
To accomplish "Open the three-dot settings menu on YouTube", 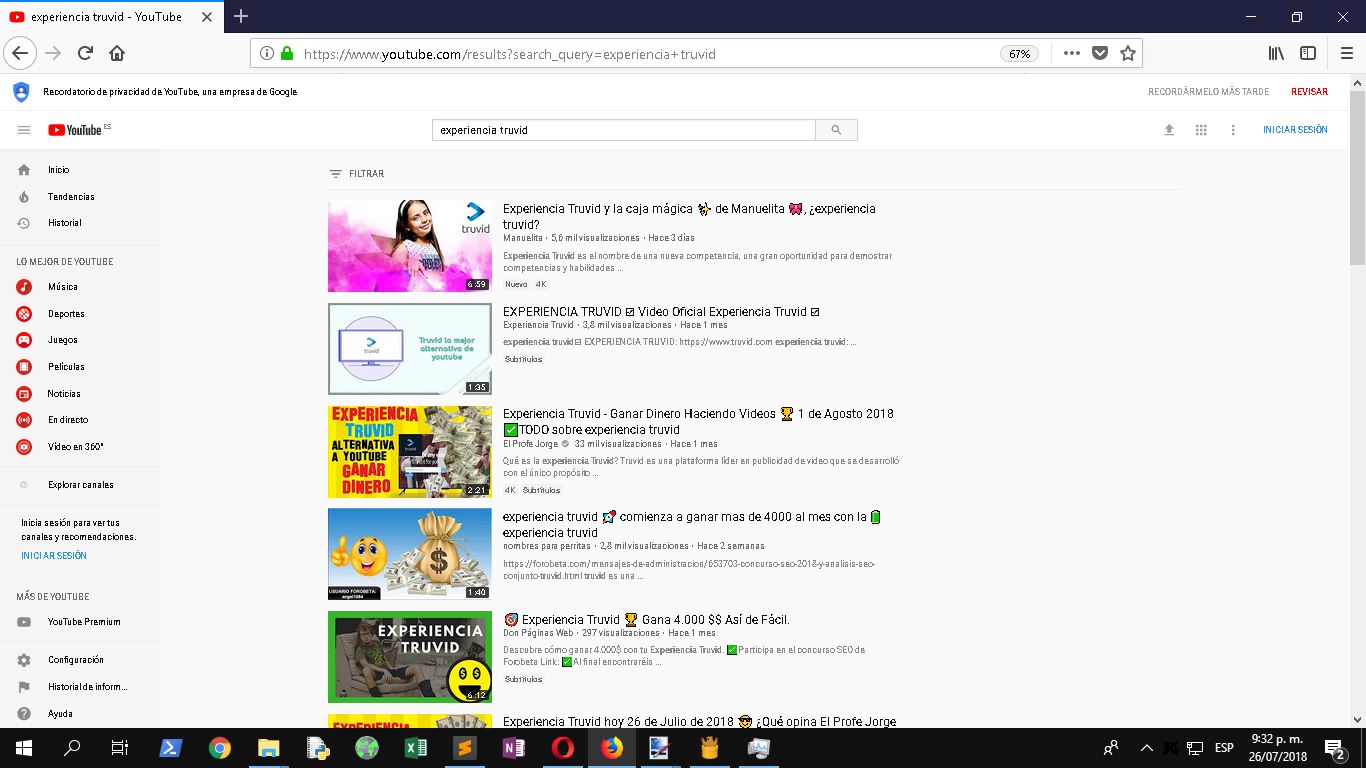I will click(x=1233, y=130).
